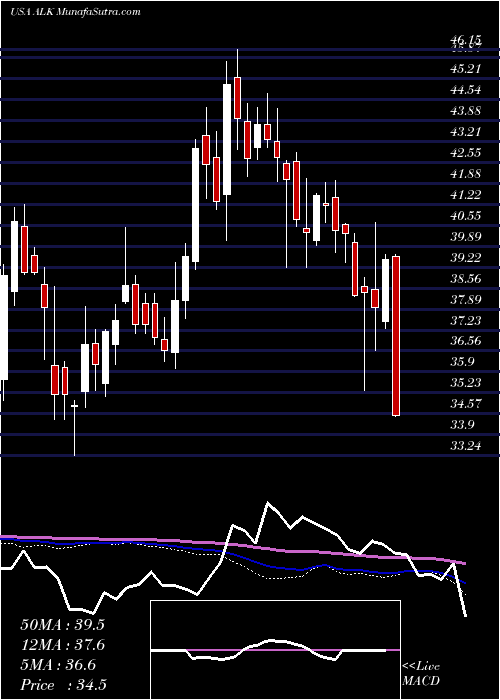Click the 43.21 price axis label

pos(465,132)
